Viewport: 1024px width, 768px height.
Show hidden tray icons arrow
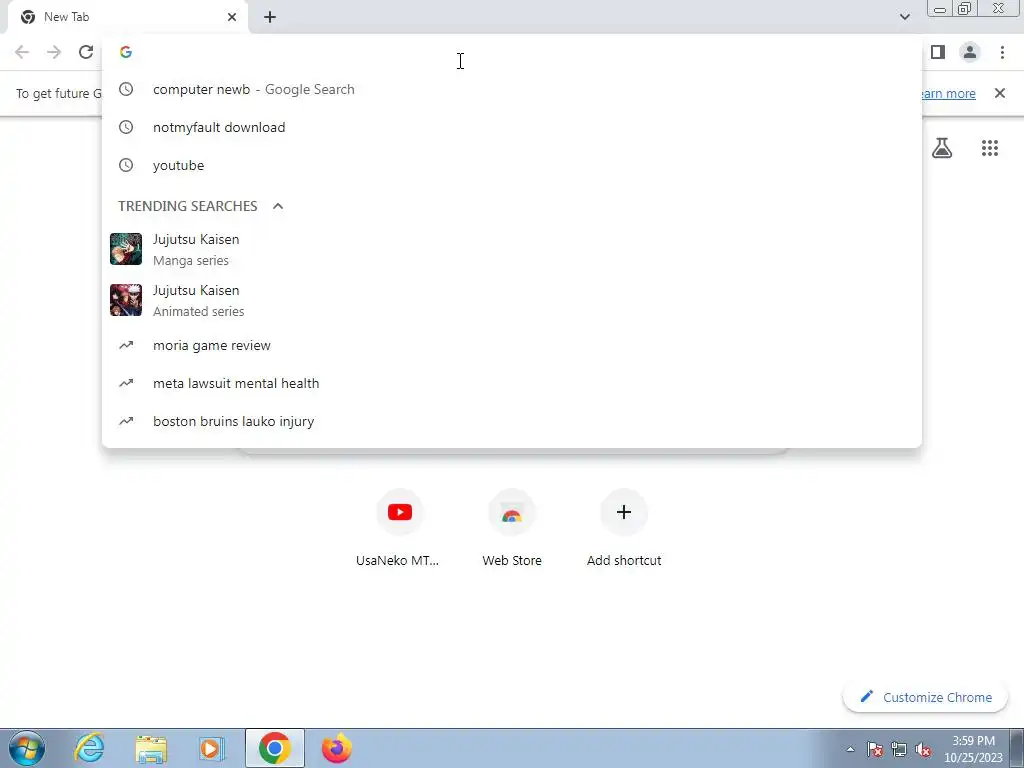point(850,749)
